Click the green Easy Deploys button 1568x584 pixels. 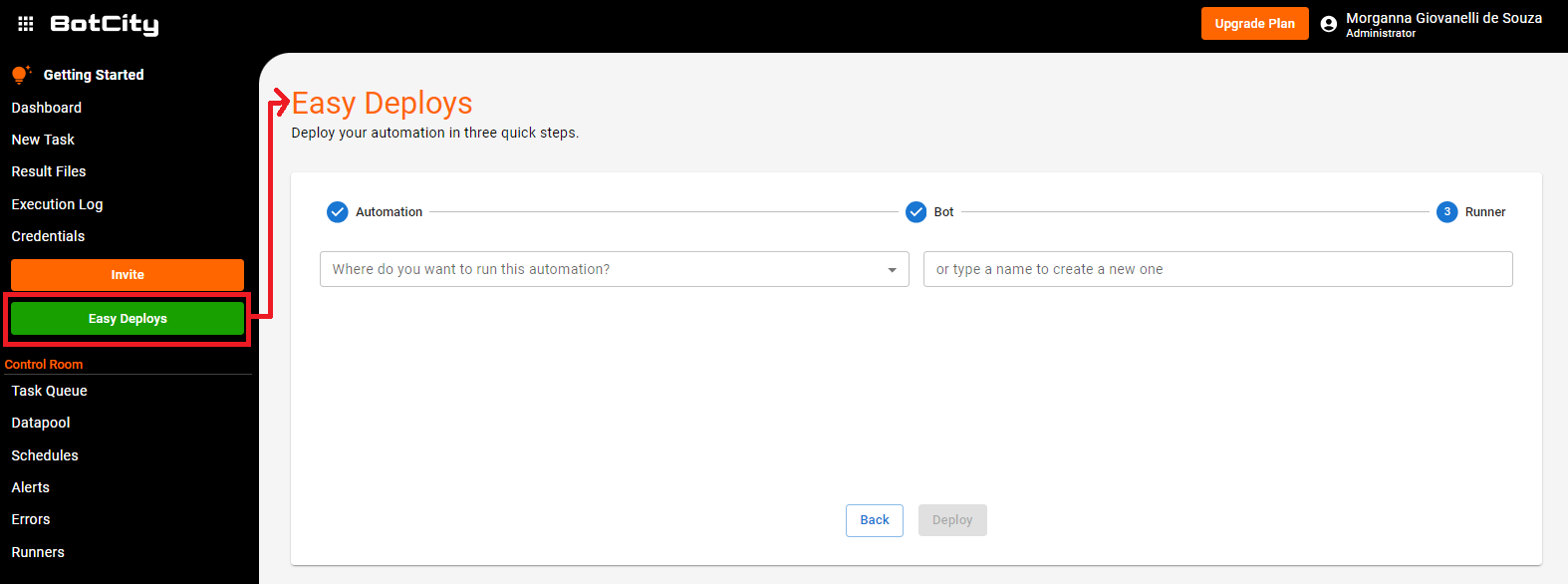tap(128, 319)
